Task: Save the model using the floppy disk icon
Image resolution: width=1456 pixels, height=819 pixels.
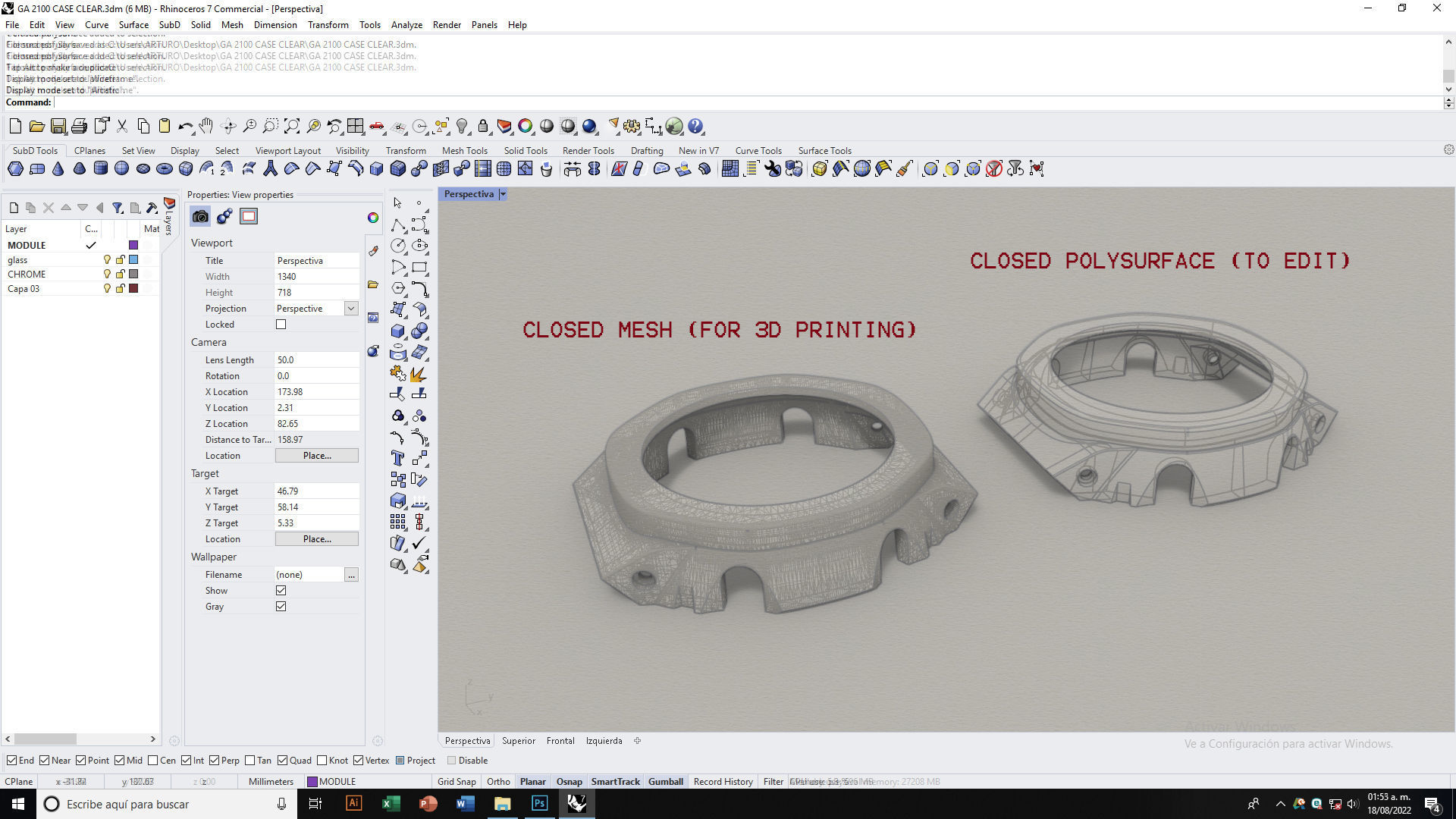Action: pyautogui.click(x=58, y=126)
